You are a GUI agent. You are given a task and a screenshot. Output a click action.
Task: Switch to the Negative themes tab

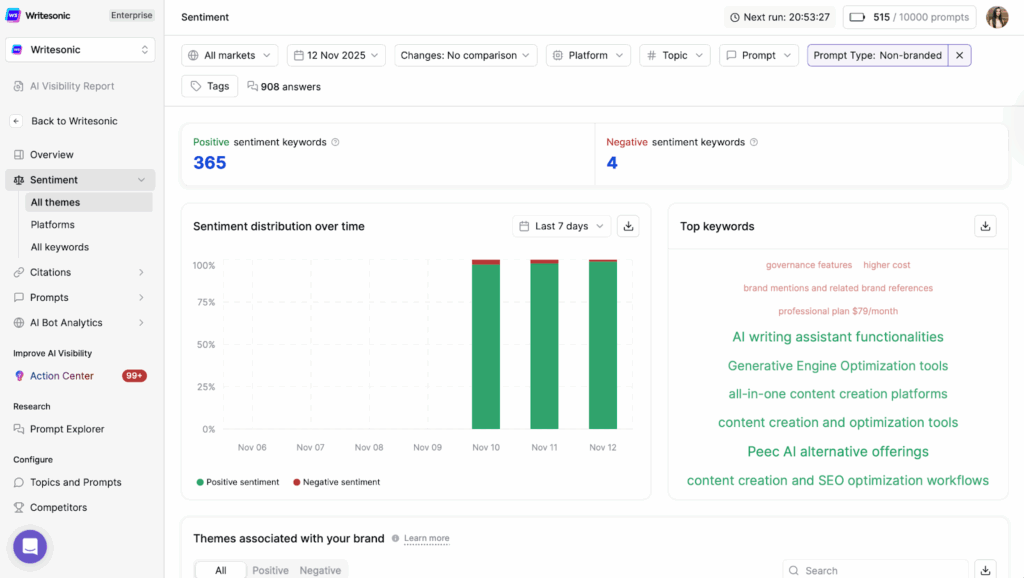[x=320, y=570]
